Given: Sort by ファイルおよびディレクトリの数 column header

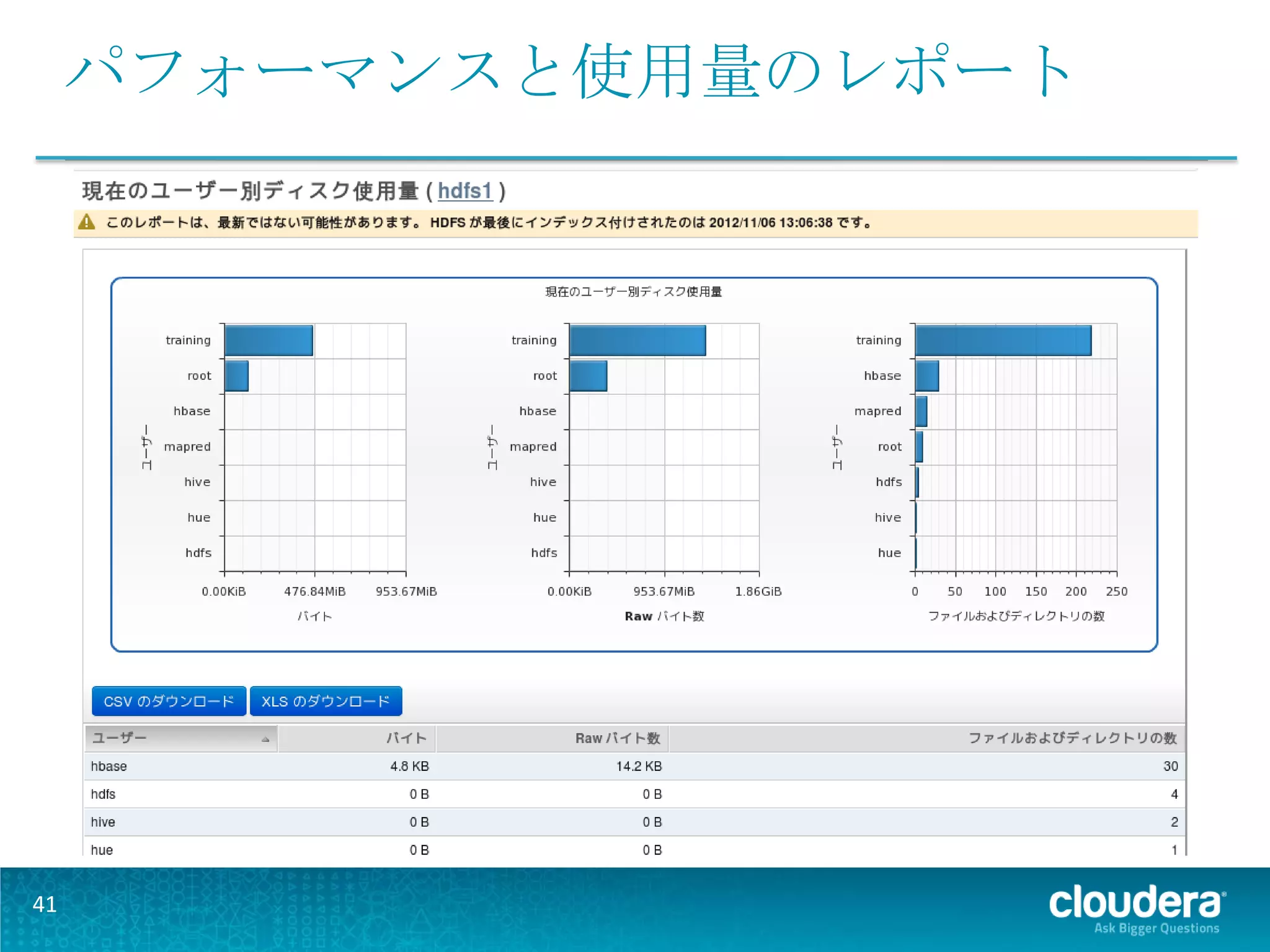Looking at the screenshot, I should coord(926,738).
